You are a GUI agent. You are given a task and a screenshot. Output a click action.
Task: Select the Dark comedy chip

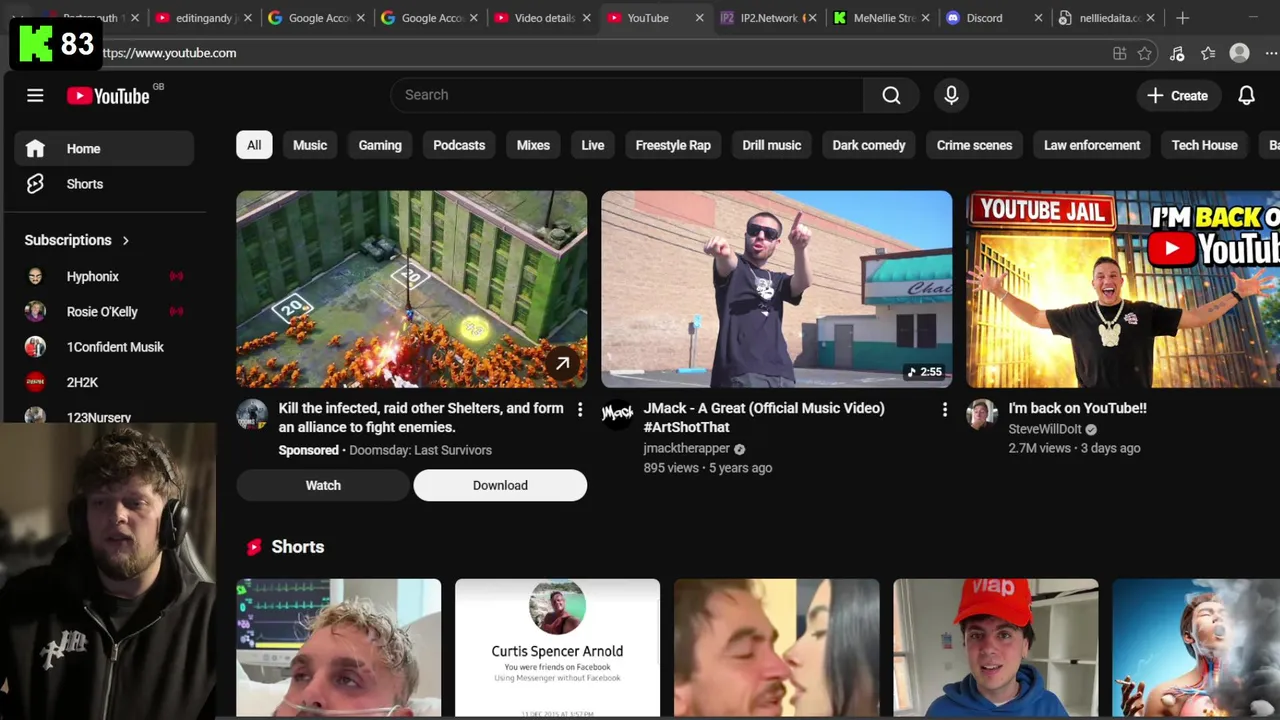click(869, 145)
